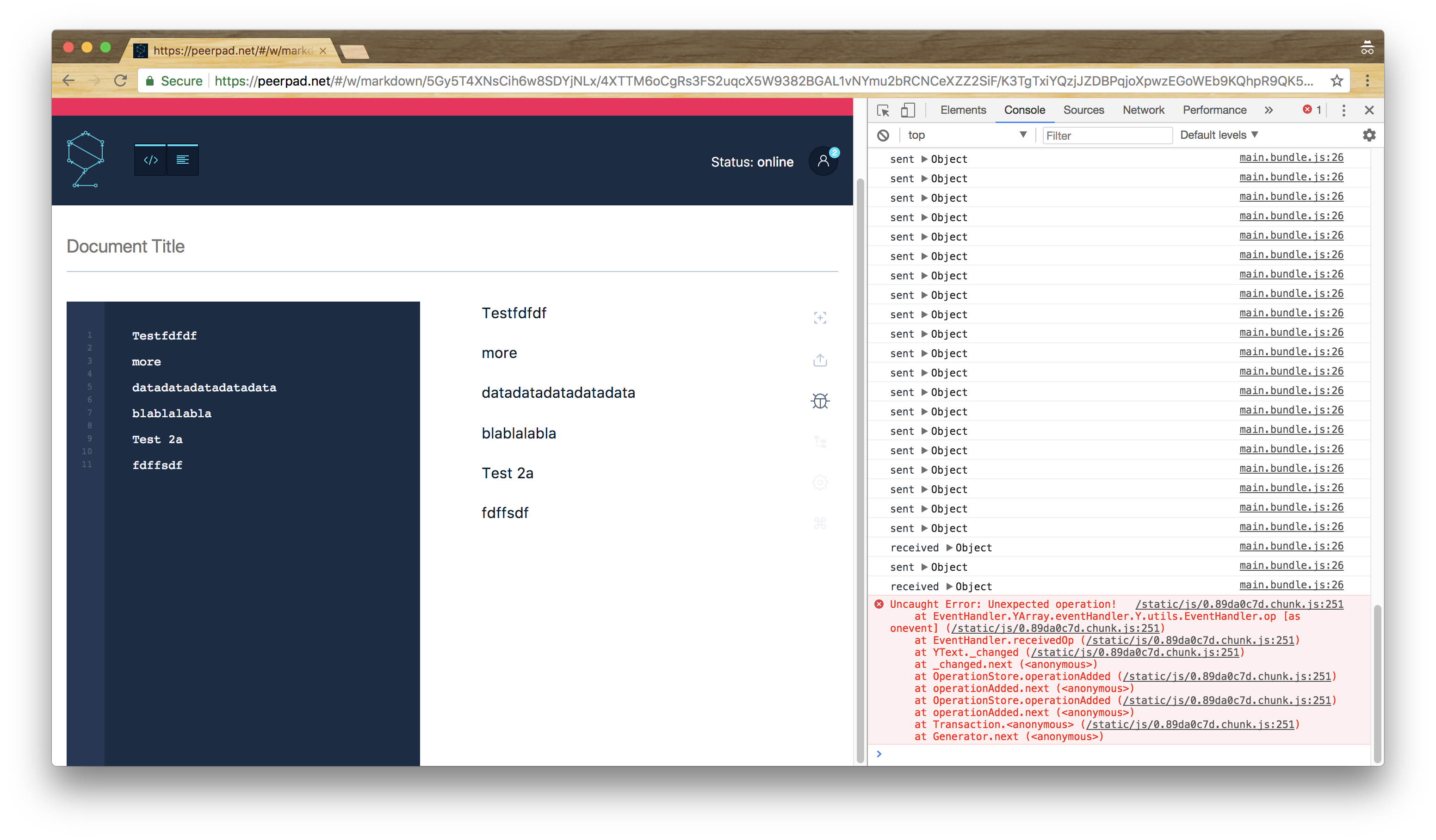Click the share/upload icon beside the preview
This screenshot has height=840, width=1436.
click(x=819, y=360)
